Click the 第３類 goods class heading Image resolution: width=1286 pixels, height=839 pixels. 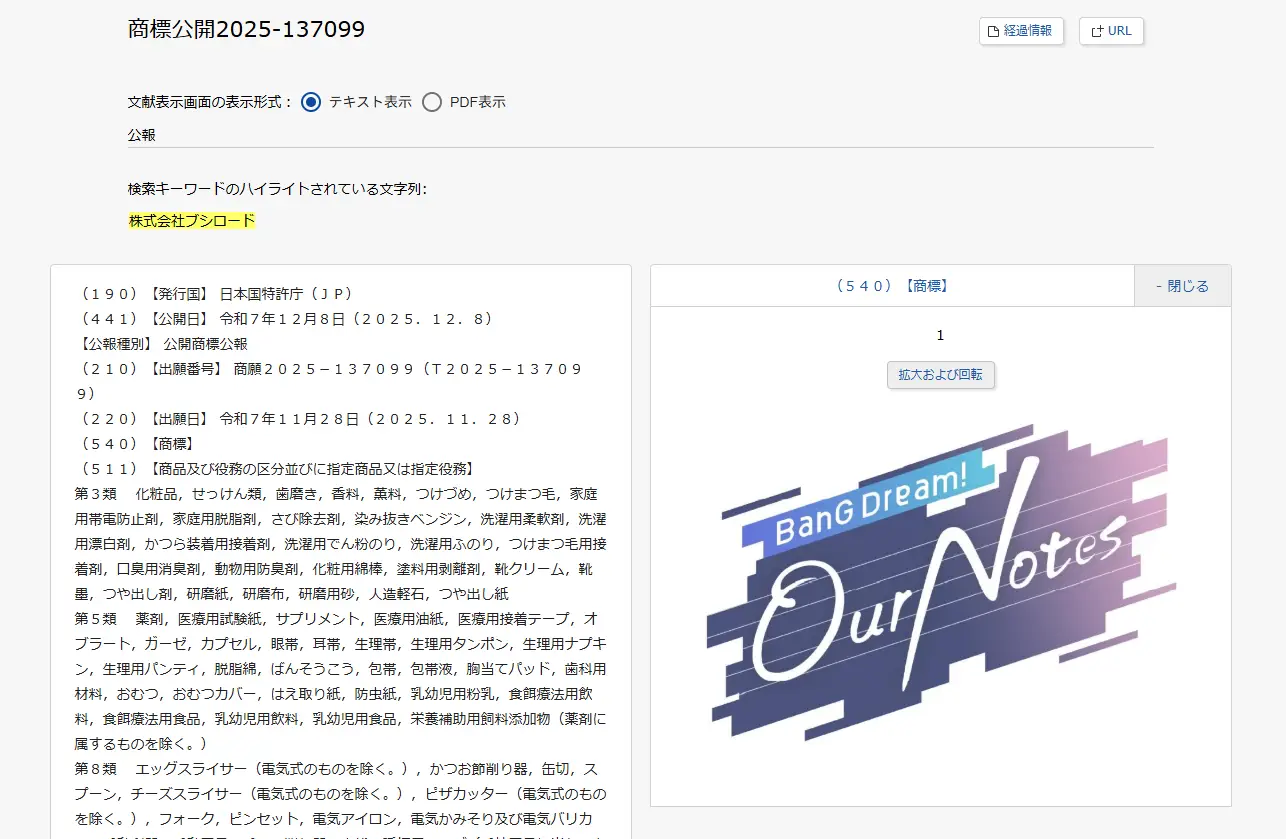(x=97, y=494)
